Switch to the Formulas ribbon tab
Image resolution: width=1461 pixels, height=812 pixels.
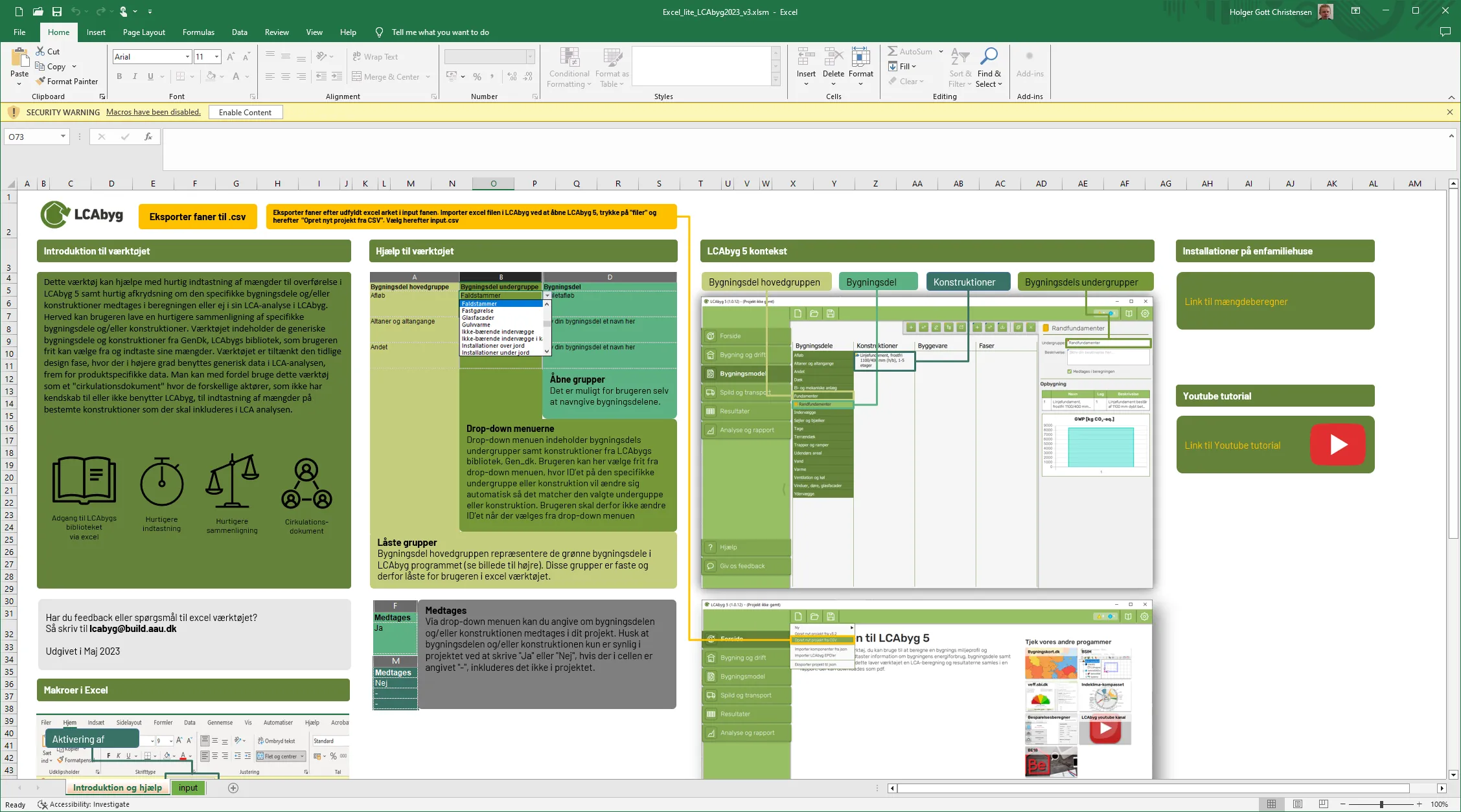tap(198, 32)
